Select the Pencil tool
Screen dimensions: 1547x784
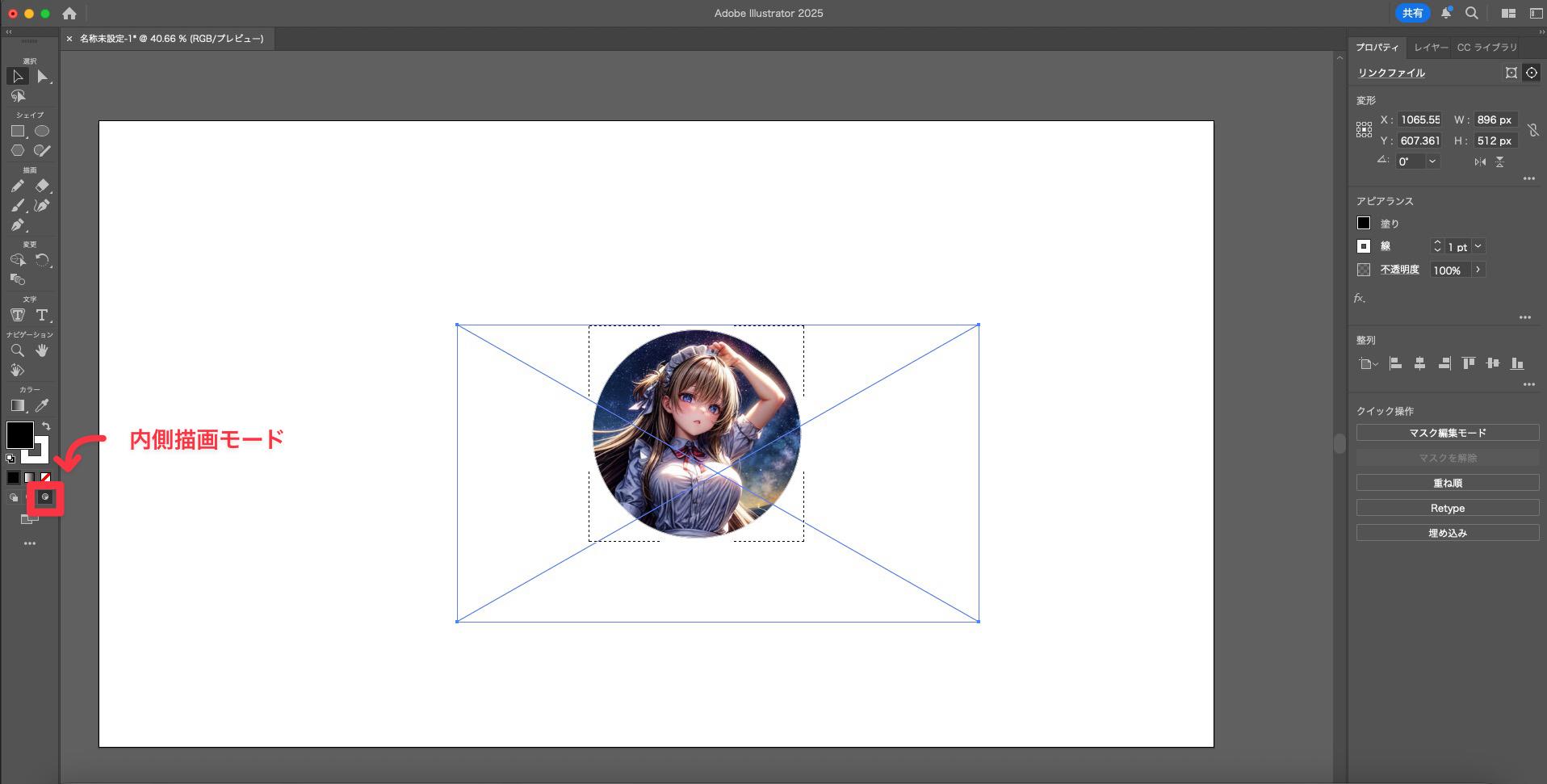[x=18, y=186]
